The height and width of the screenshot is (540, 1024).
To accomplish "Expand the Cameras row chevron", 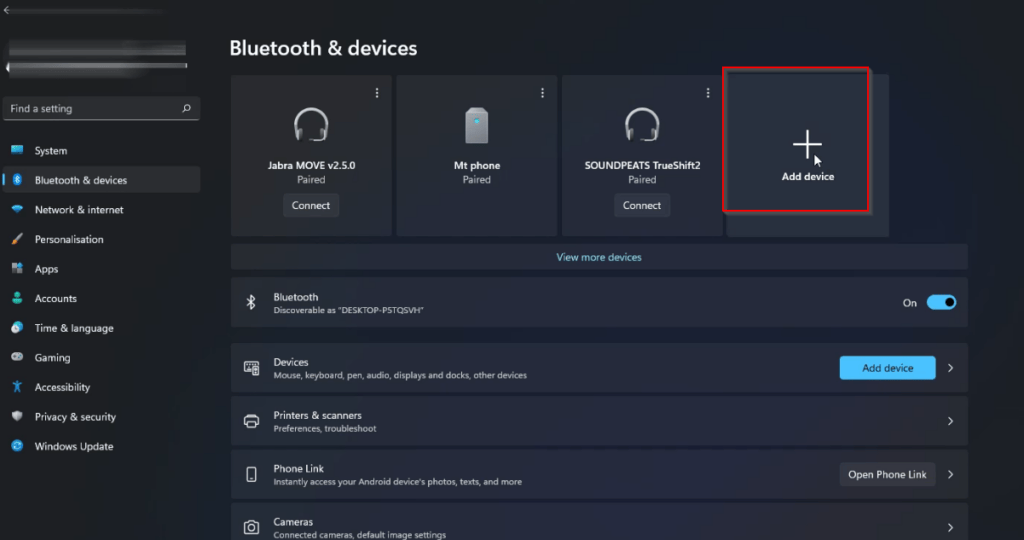I will [x=951, y=528].
